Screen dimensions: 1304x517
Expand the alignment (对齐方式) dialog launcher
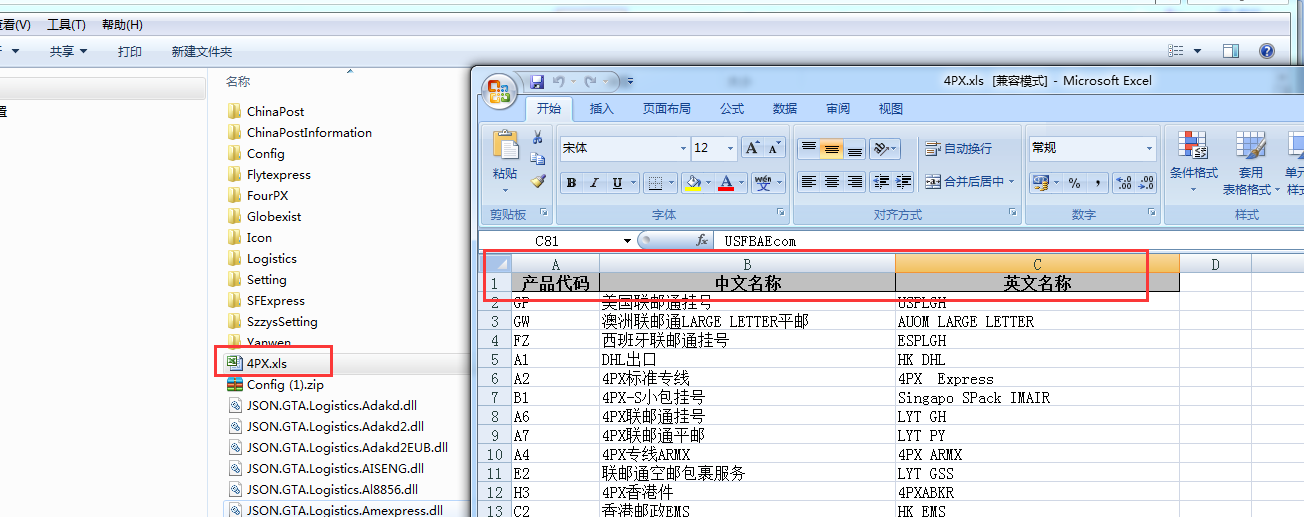pos(1013,213)
